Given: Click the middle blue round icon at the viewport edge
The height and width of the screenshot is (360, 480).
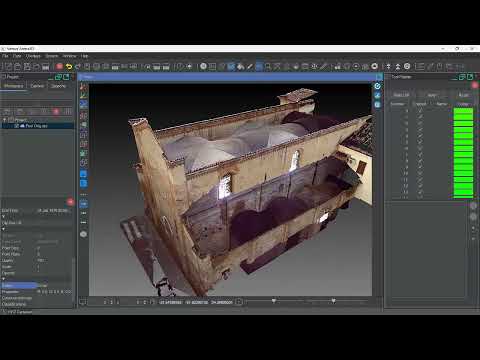Looking at the screenshot, I should pyautogui.click(x=377, y=96).
